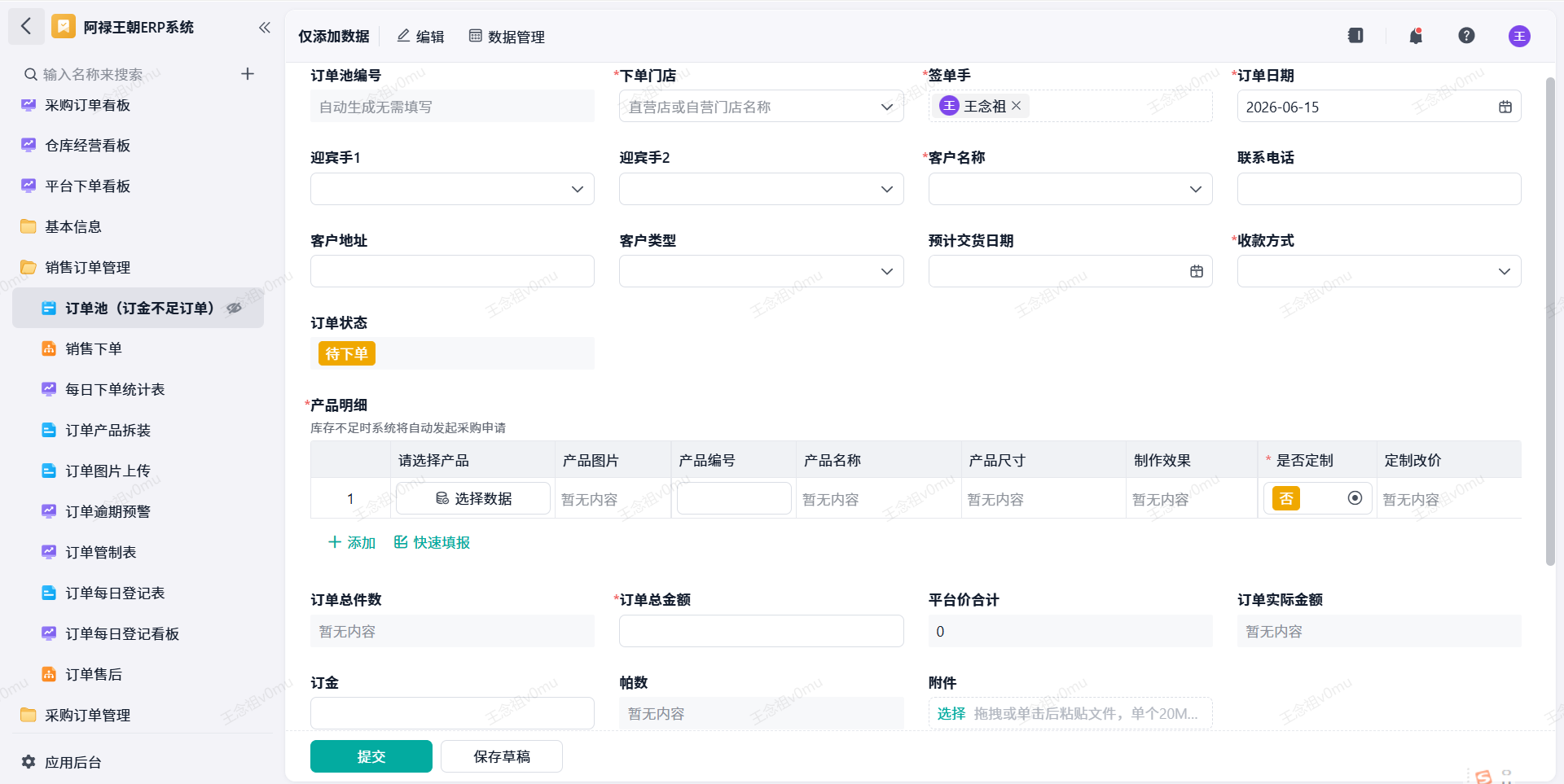Image resolution: width=1564 pixels, height=784 pixels.
Task: Expand the 基本信息 folder
Action: point(73,226)
